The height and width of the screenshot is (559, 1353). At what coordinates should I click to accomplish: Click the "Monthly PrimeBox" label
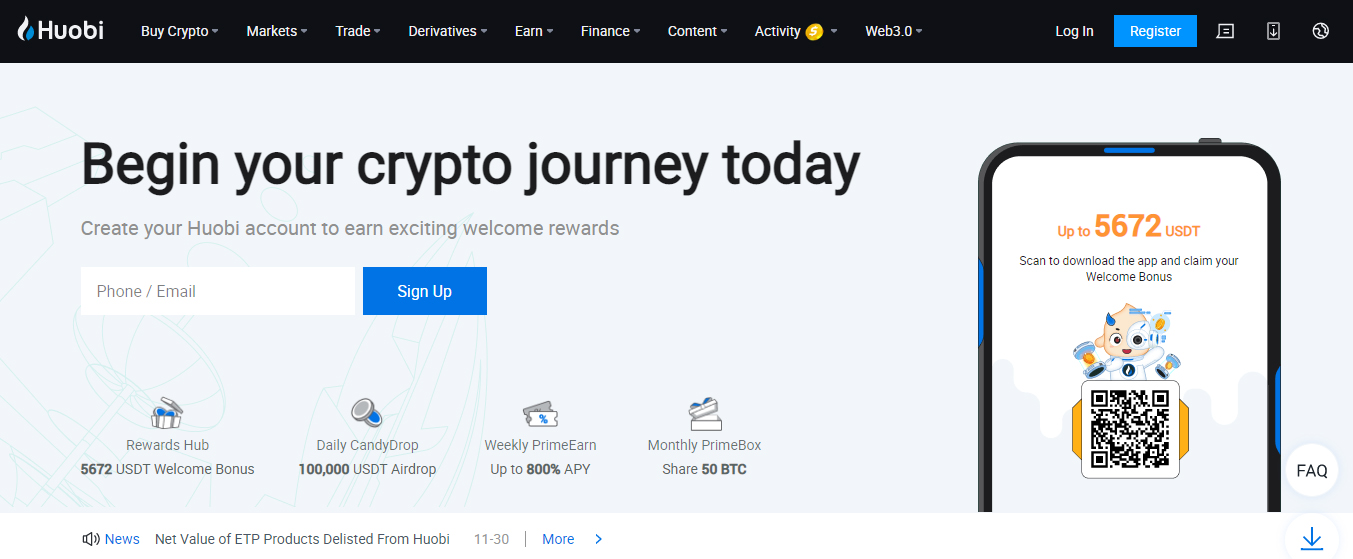(704, 445)
